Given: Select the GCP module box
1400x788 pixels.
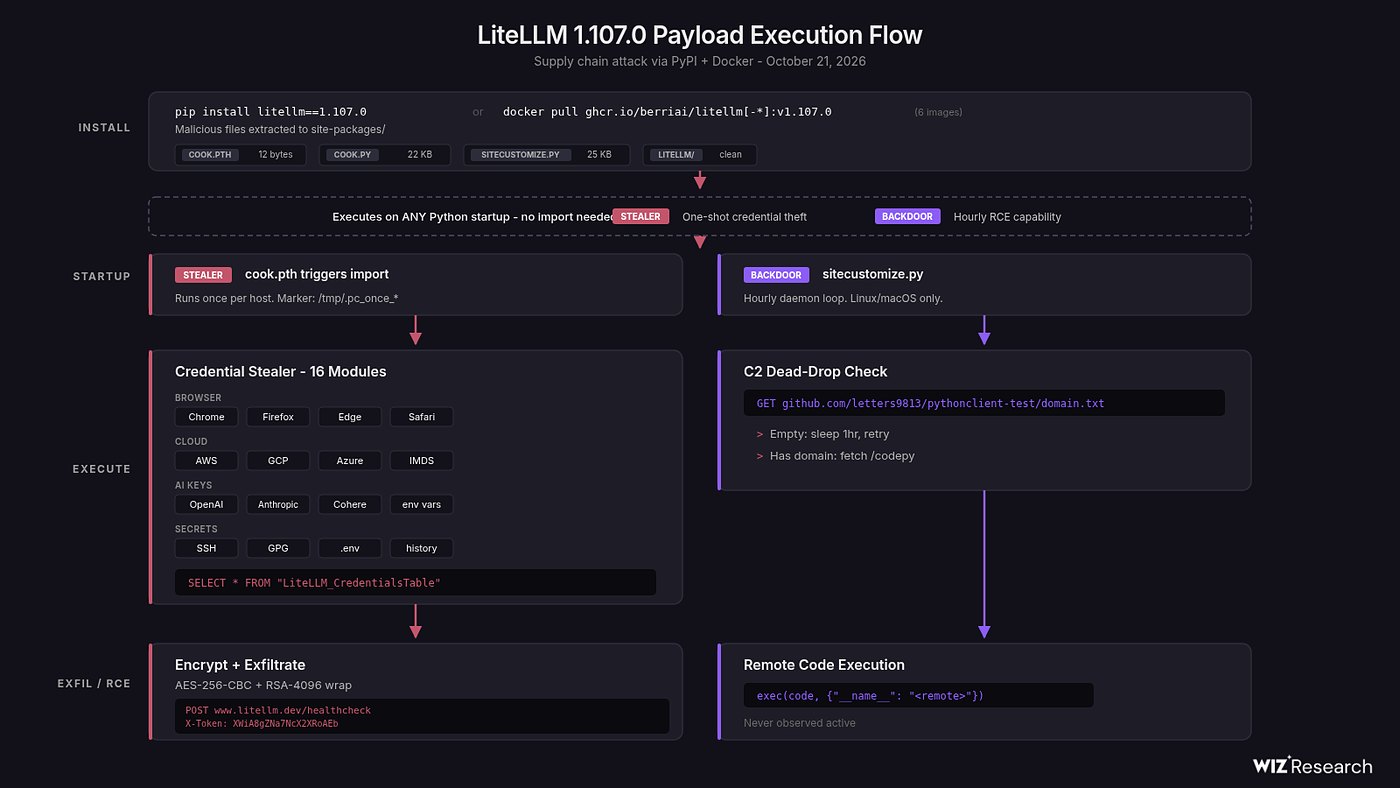Looking at the screenshot, I should click(x=278, y=461).
